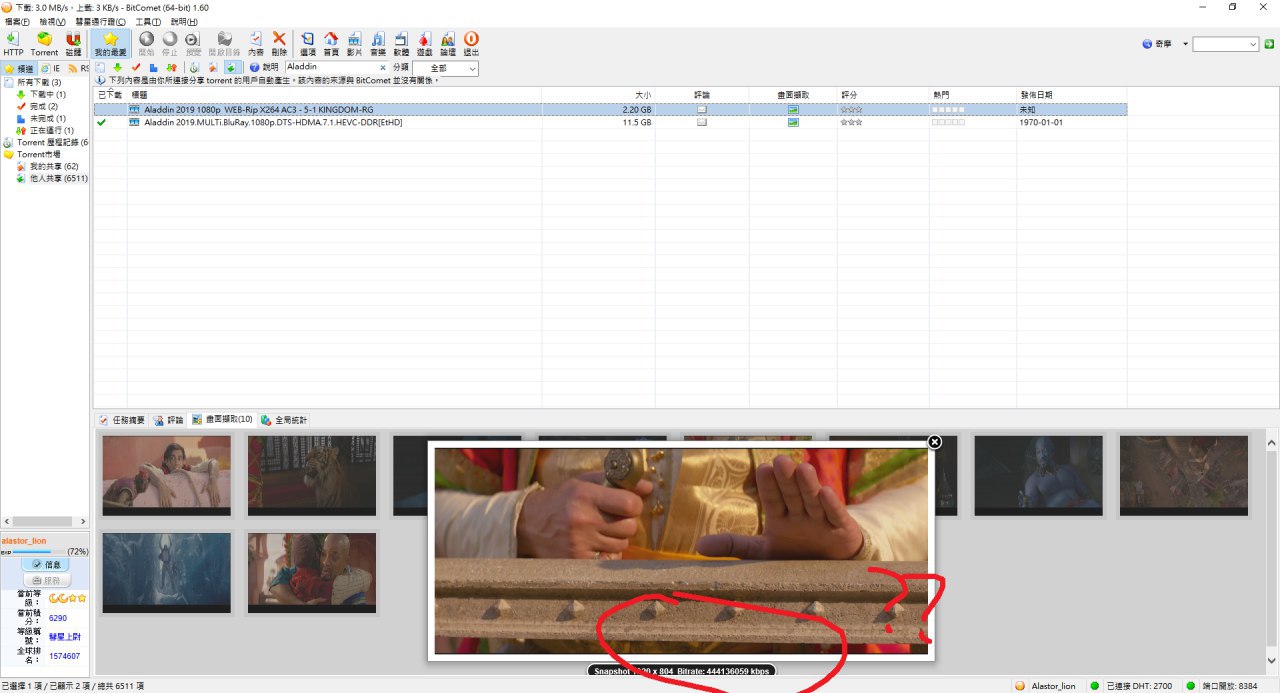The width and height of the screenshot is (1280, 693).
Task: Switch to the 全局統計 tab
Action: (284, 420)
